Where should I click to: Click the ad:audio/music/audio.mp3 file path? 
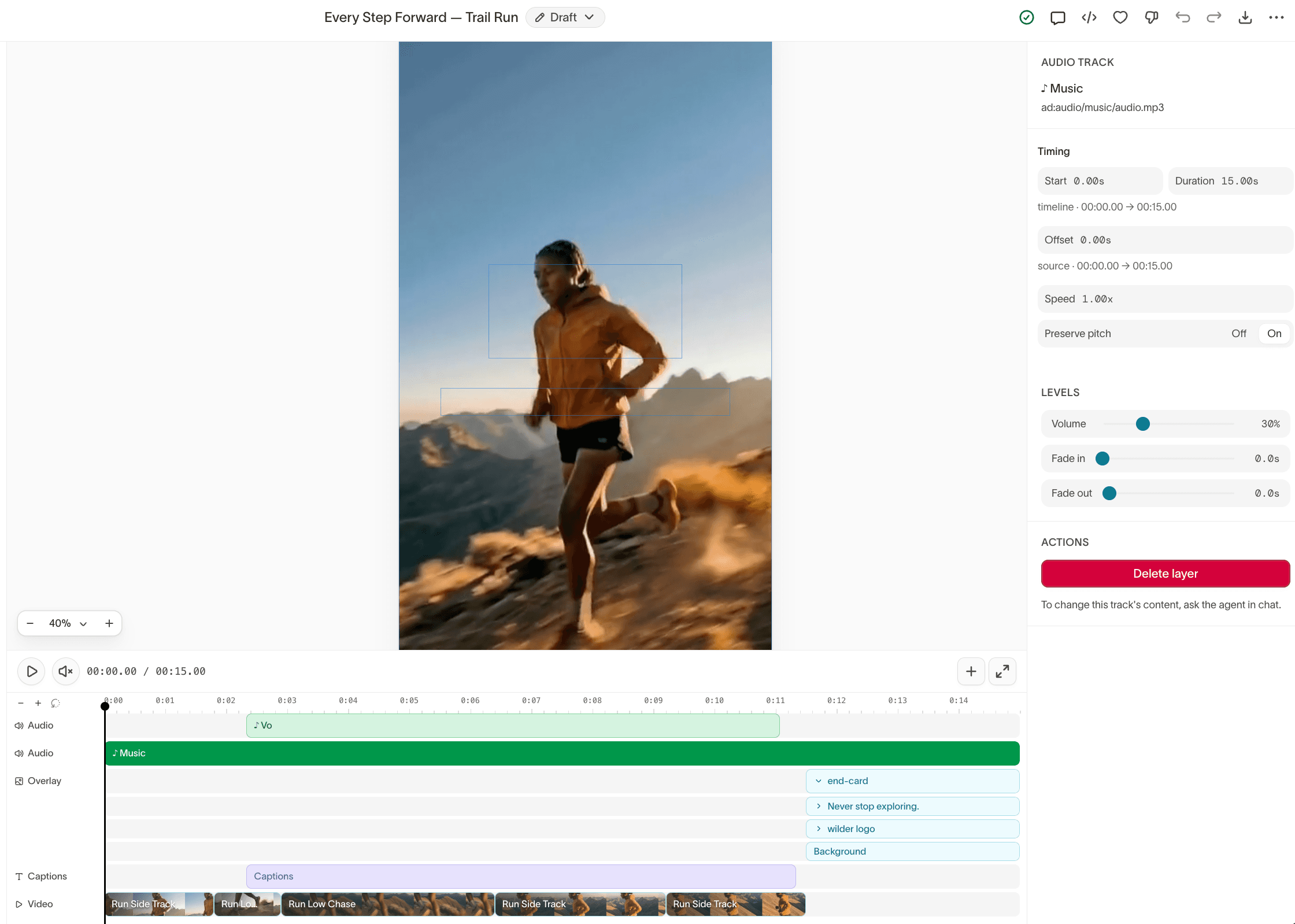point(1102,108)
